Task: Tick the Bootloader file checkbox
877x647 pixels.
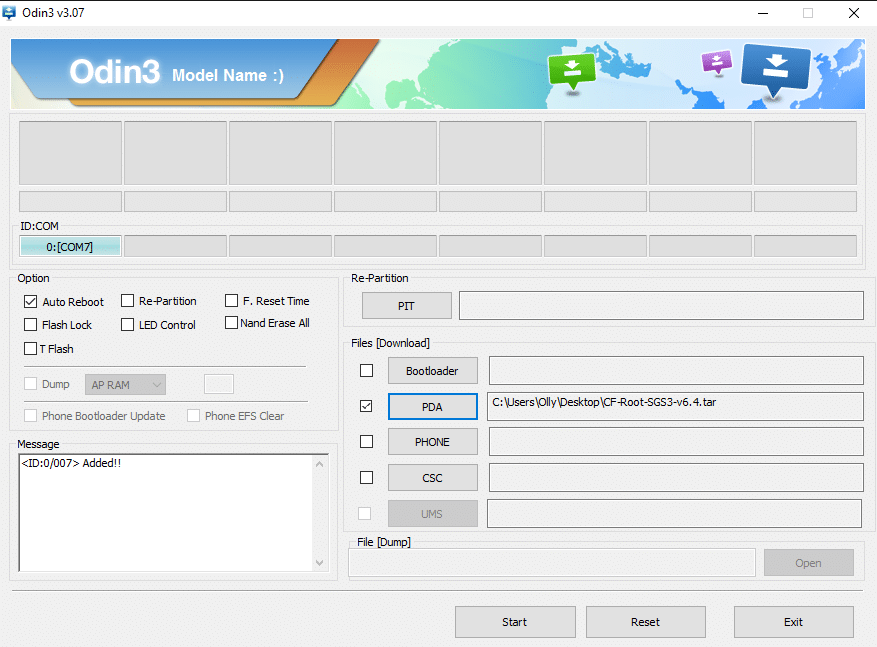Action: pos(366,370)
